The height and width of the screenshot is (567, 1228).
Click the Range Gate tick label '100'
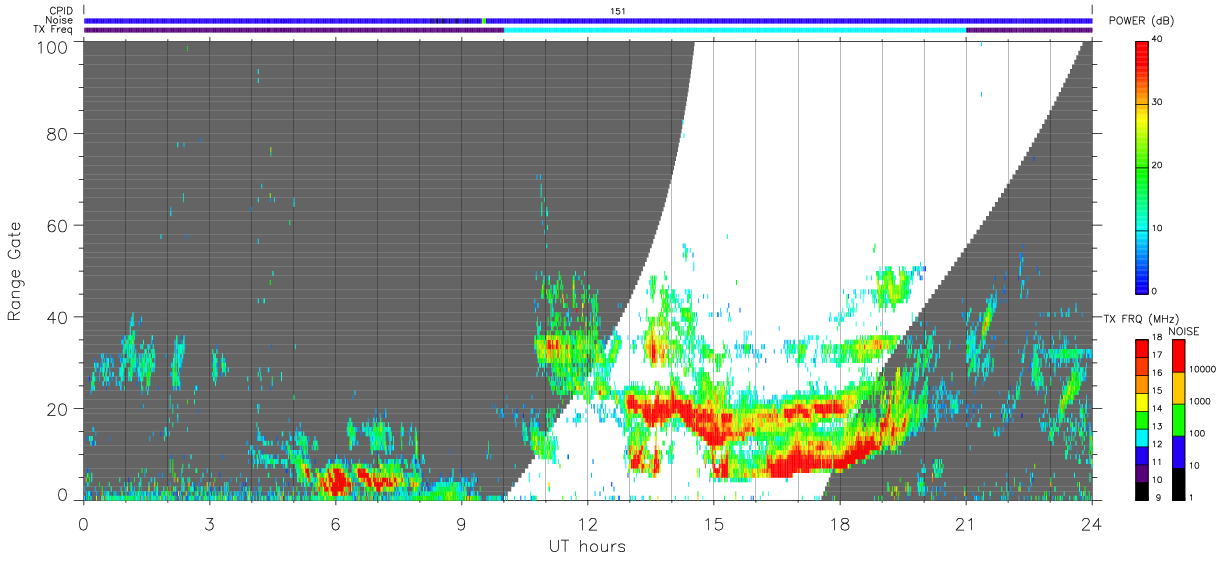pyautogui.click(x=51, y=47)
